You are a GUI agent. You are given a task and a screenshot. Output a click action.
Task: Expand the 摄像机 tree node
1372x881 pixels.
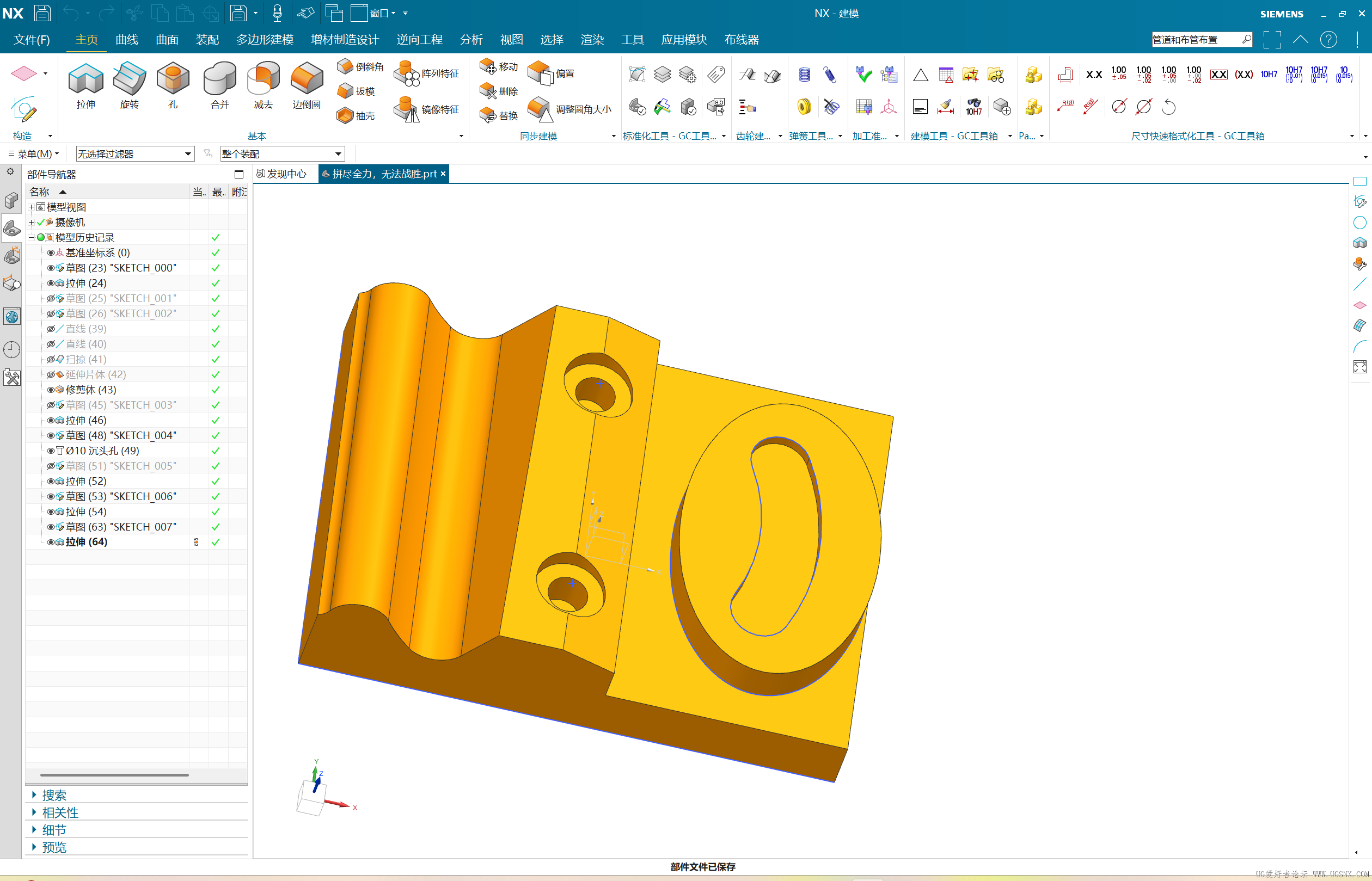(32, 222)
